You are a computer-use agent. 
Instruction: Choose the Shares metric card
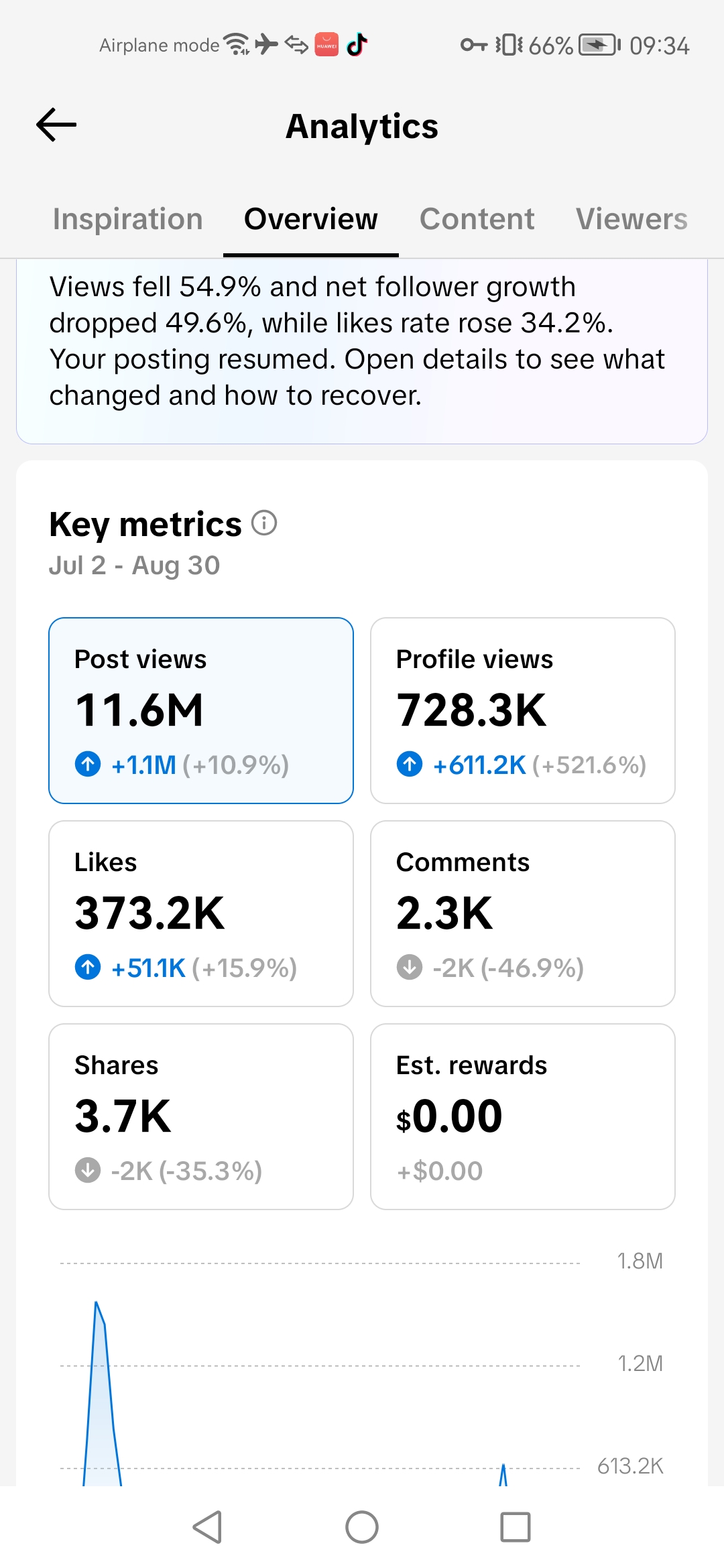[201, 1116]
